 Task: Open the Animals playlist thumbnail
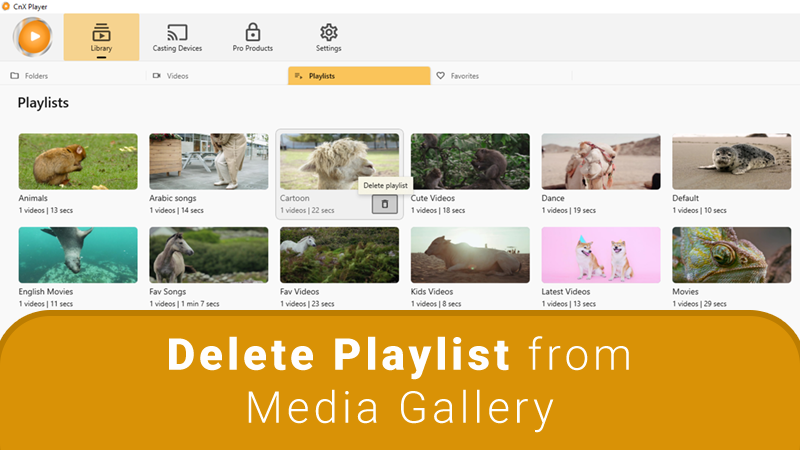click(x=78, y=161)
